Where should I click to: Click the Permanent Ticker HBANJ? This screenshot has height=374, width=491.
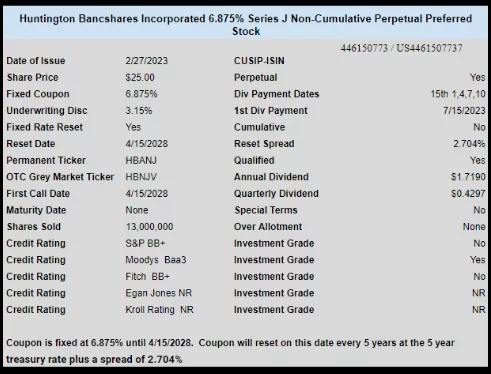click(x=141, y=160)
